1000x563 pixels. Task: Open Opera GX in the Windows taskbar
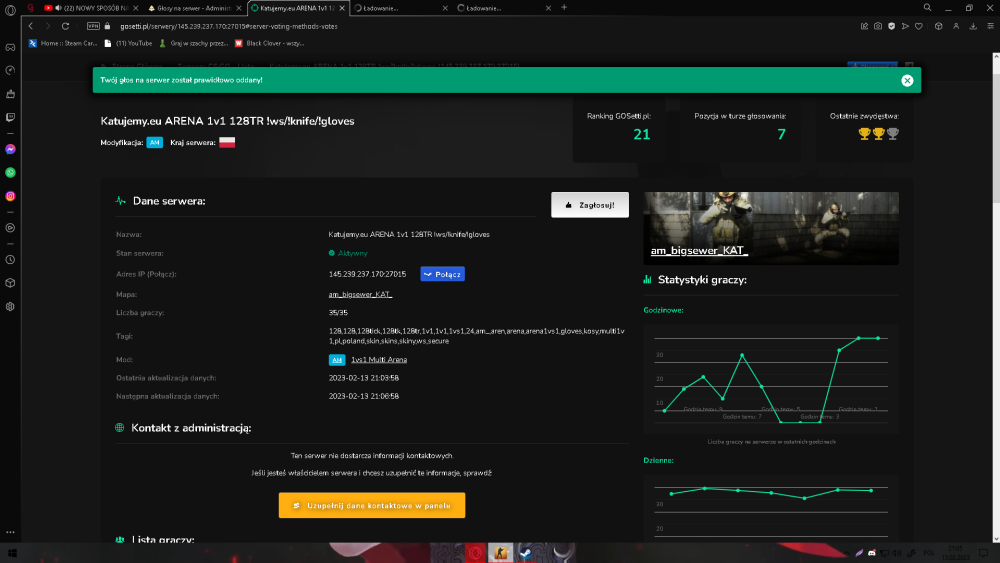475,553
